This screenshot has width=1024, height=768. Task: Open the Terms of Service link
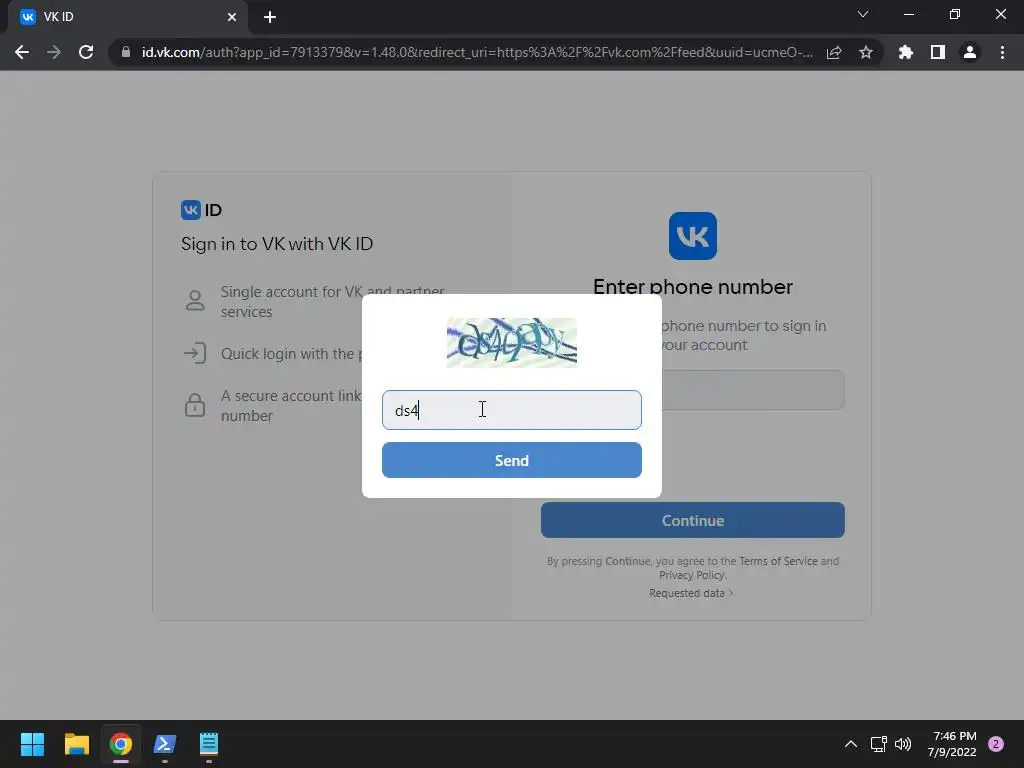(x=778, y=561)
